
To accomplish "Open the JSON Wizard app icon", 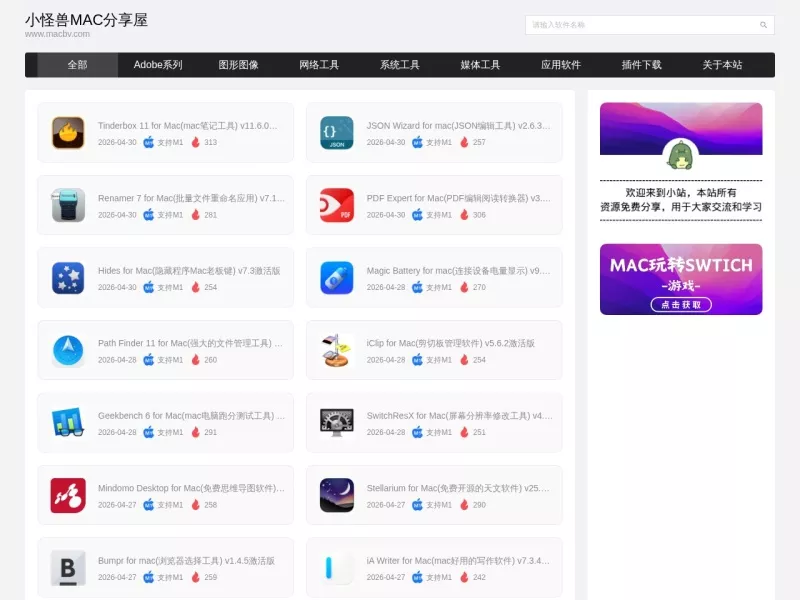I will [337, 133].
